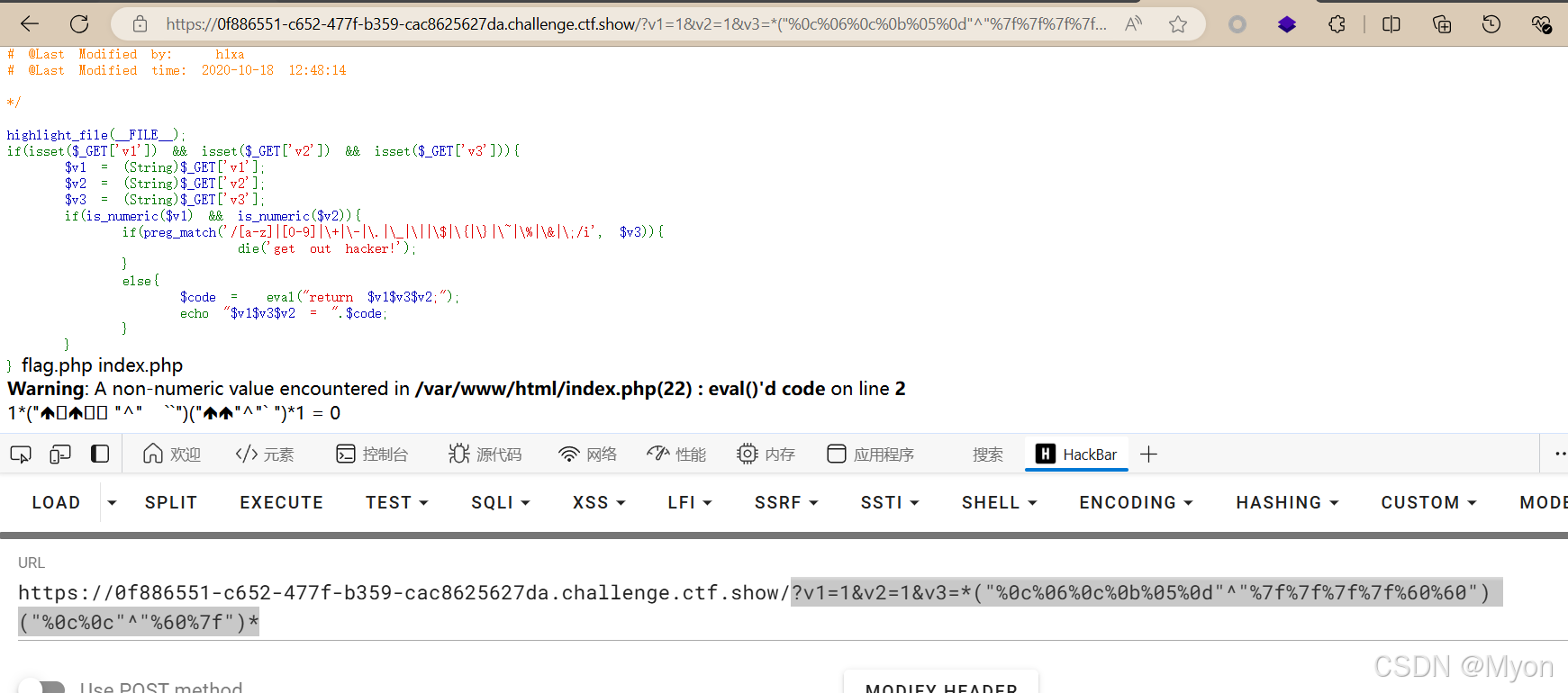
Task: Switch to the 元素 (Elements) tab
Action: coord(265,454)
